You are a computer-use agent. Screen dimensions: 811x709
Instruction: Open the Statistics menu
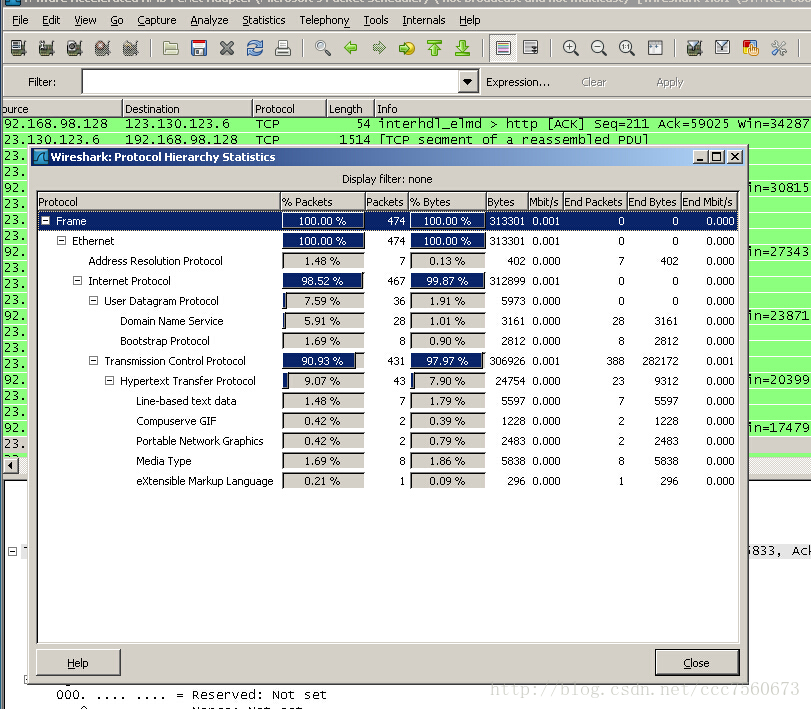264,20
